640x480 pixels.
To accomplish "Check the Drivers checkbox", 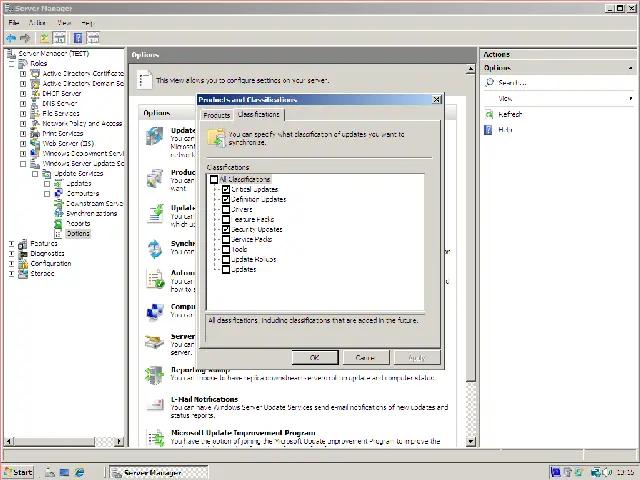I will click(x=226, y=209).
